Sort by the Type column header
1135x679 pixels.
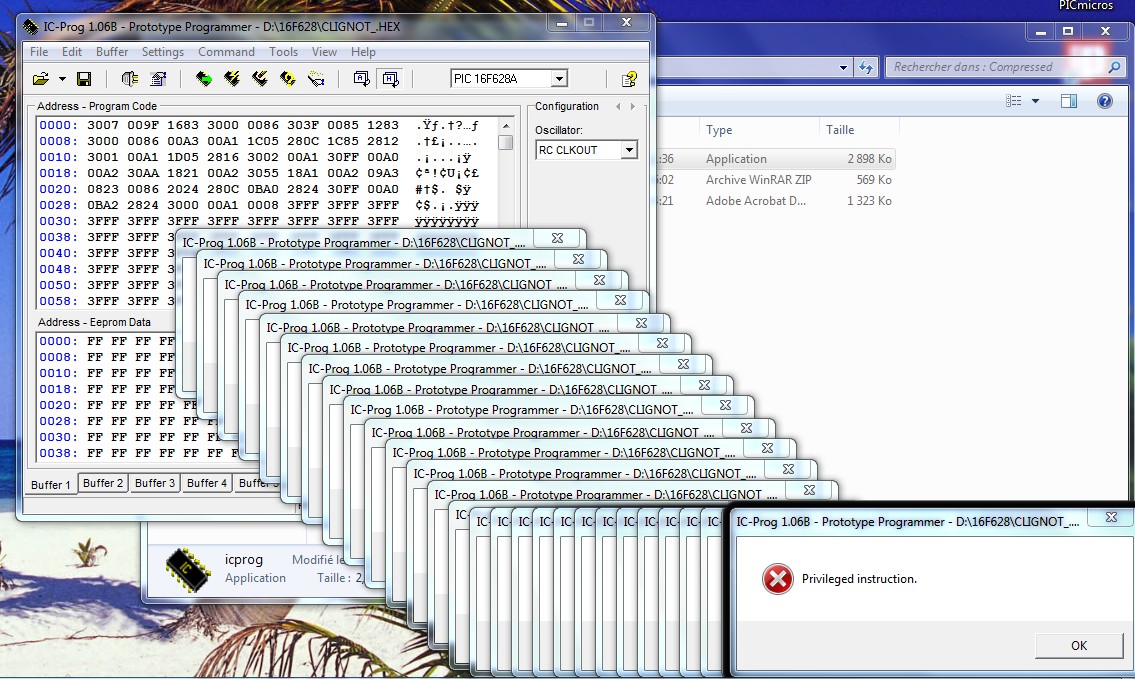(719, 130)
